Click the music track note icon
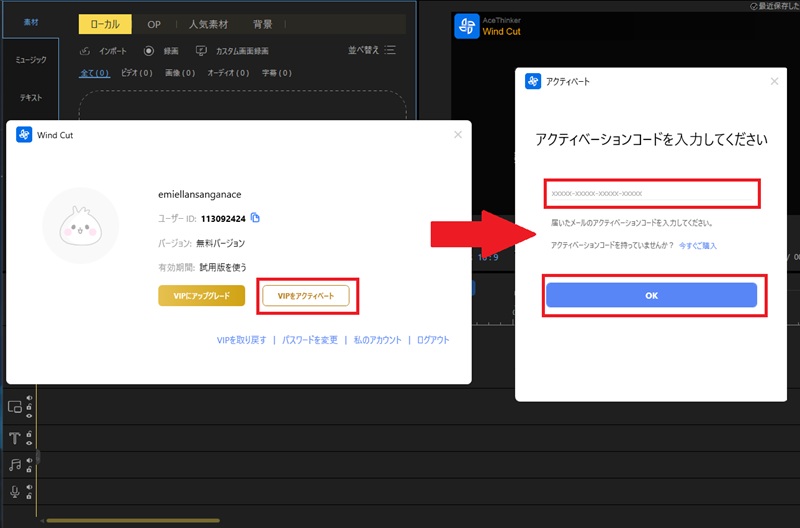Viewport: 800px width, 528px height. point(15,465)
